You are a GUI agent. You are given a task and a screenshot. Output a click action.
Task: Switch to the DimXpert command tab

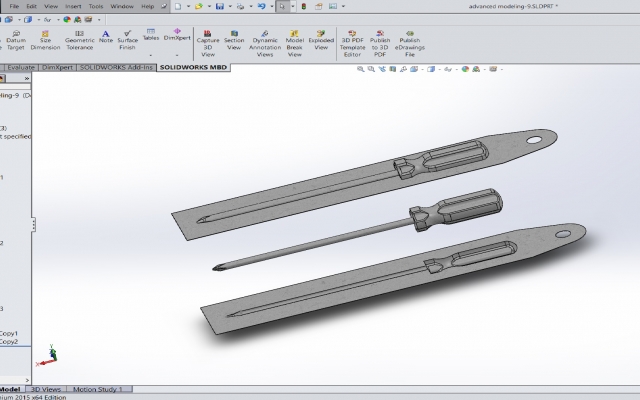tap(57, 67)
